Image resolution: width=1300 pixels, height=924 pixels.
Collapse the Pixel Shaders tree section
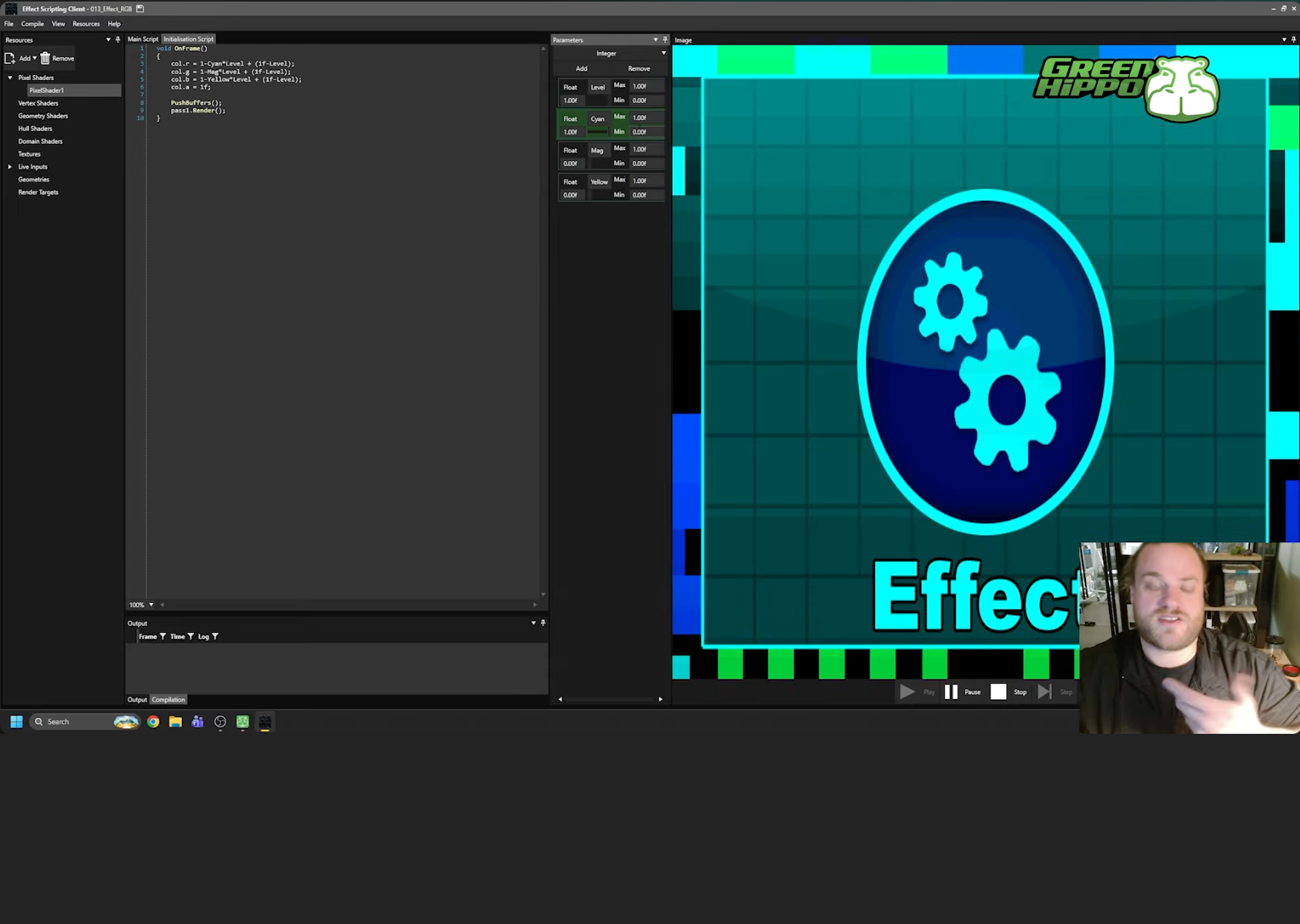(10, 77)
